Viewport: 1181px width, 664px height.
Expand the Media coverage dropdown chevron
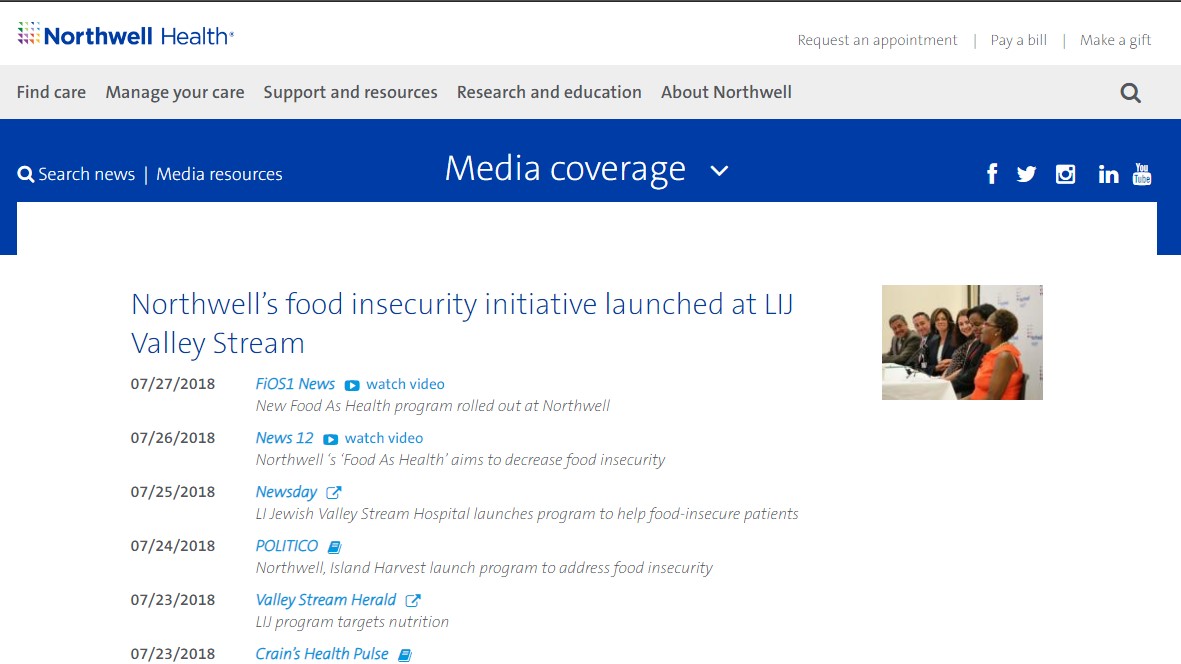click(719, 171)
